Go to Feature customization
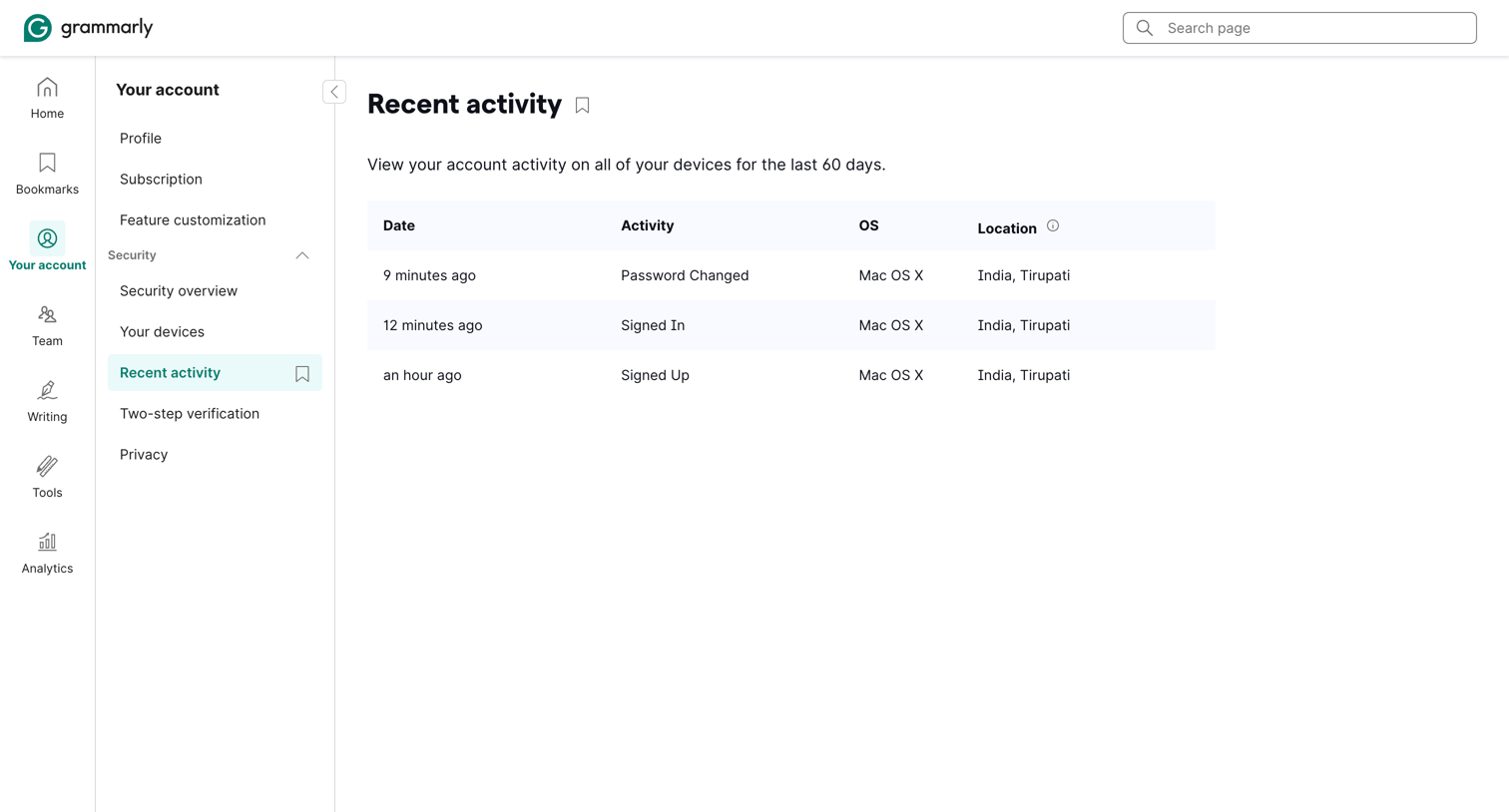This screenshot has width=1509, height=812. (x=193, y=220)
